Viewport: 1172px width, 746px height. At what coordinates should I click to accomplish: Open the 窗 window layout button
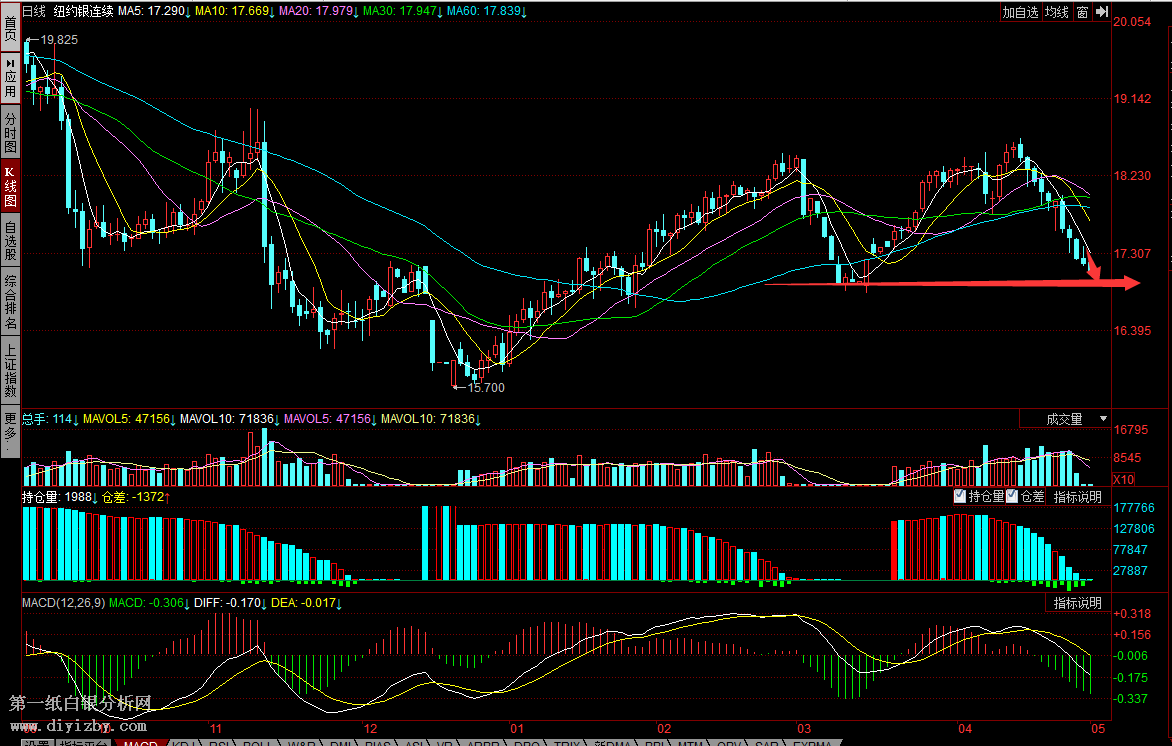tap(1082, 12)
